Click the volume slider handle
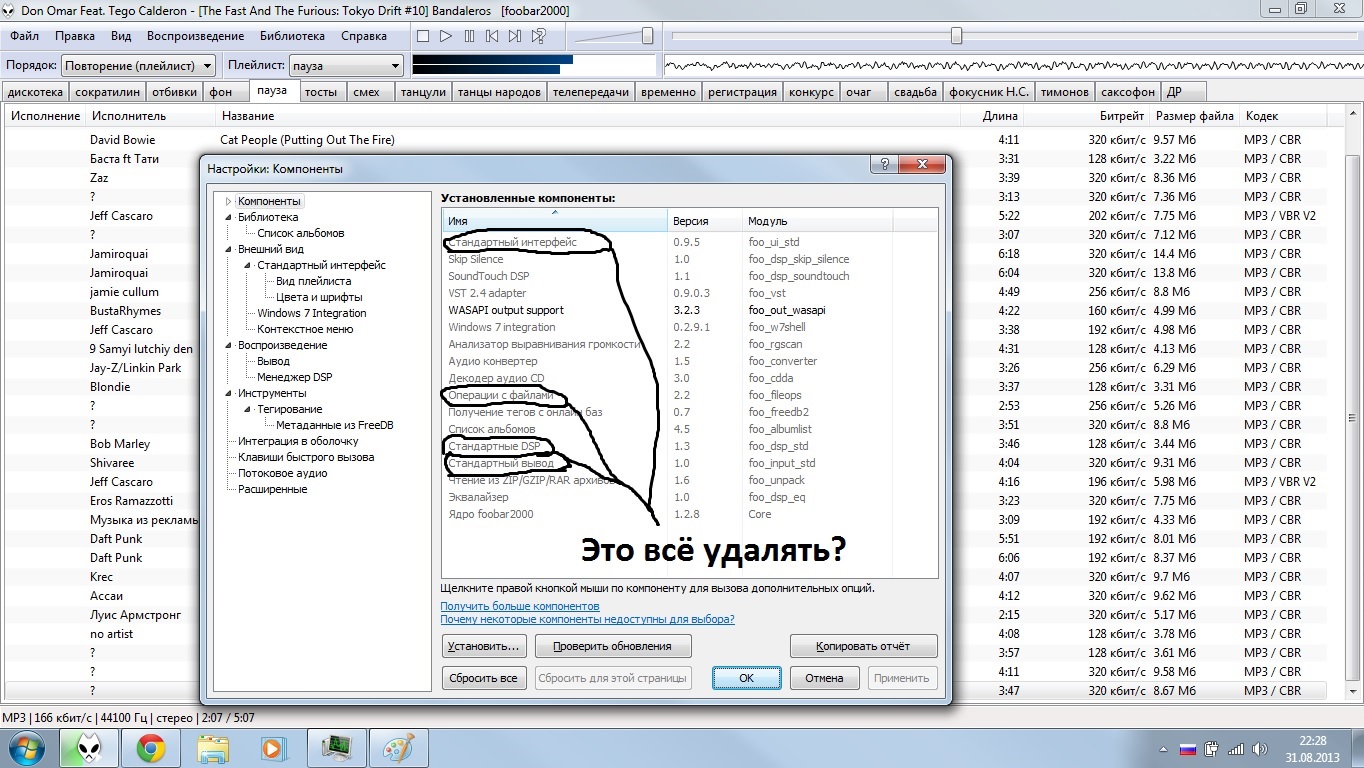Viewport: 1364px width, 768px height. [647, 36]
